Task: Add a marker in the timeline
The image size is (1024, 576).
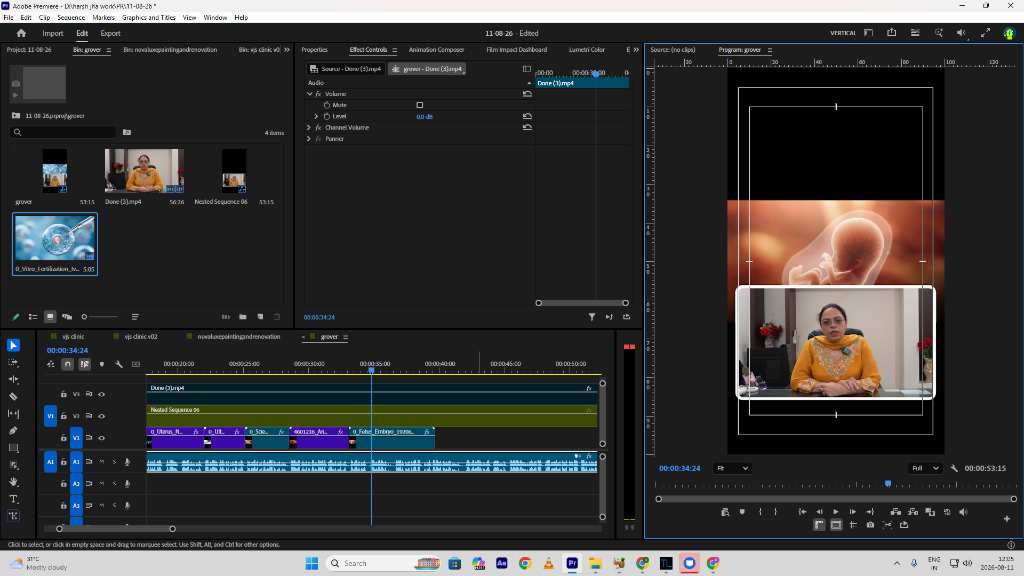Action: [x=102, y=364]
